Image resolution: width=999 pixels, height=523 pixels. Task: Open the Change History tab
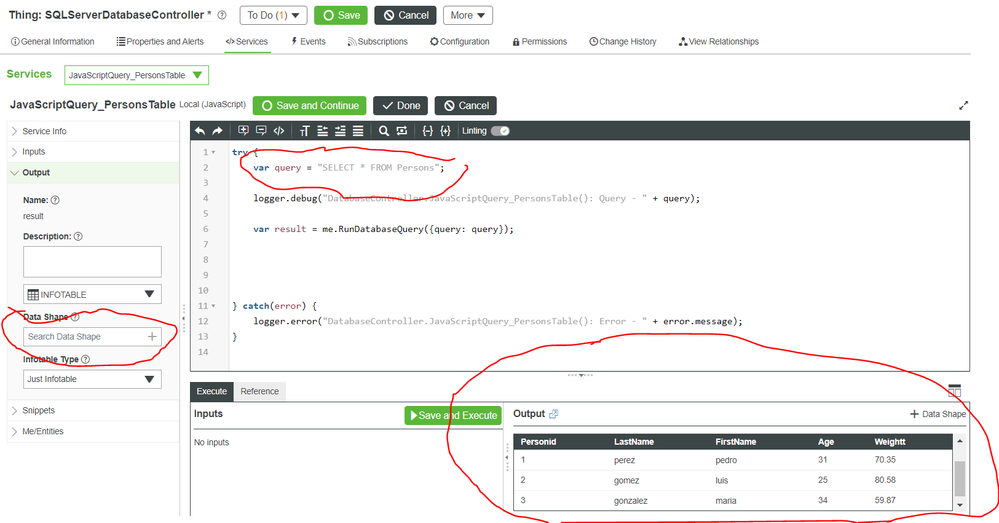click(x=622, y=41)
